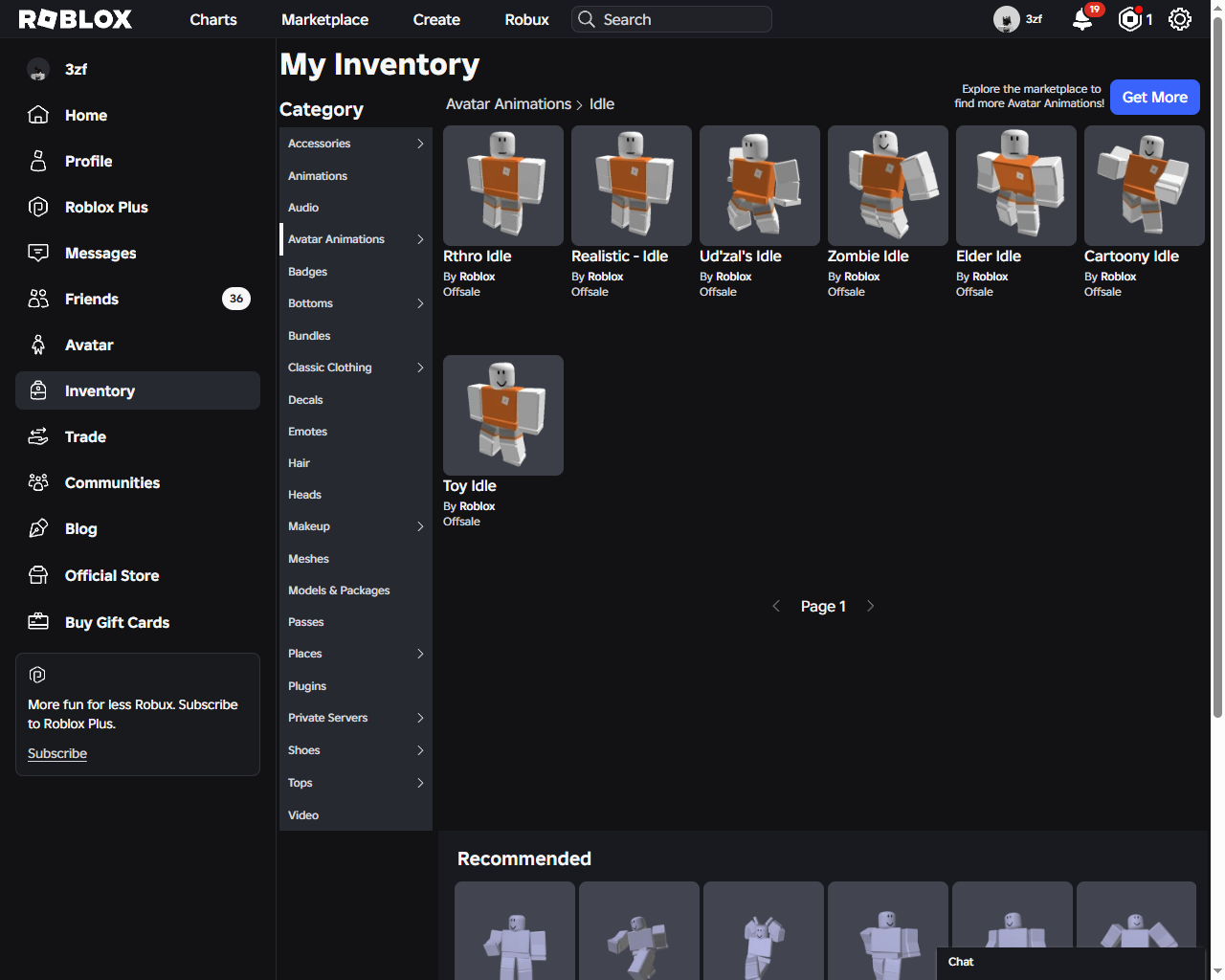Go to next page arrow
The width and height of the screenshot is (1225, 980).
click(x=870, y=606)
